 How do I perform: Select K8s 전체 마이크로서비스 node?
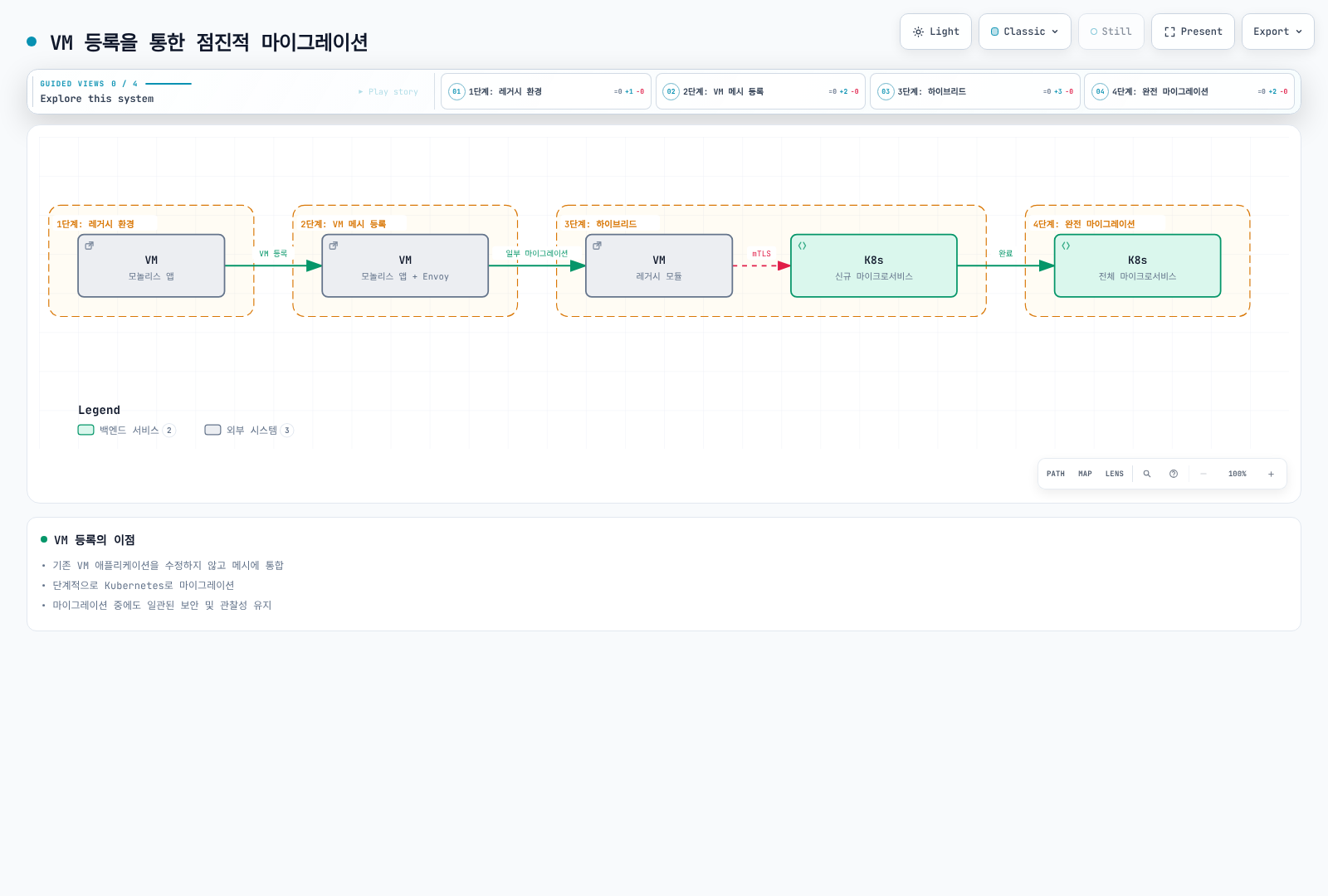1137,265
